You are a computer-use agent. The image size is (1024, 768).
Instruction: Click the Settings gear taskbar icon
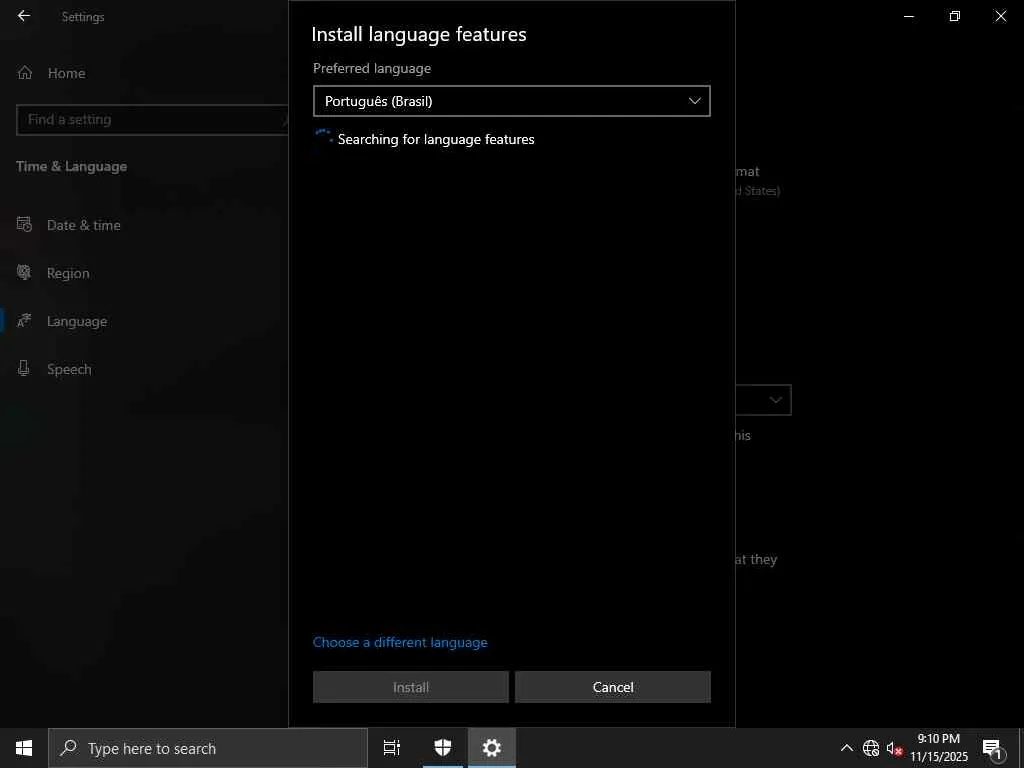pyautogui.click(x=492, y=748)
